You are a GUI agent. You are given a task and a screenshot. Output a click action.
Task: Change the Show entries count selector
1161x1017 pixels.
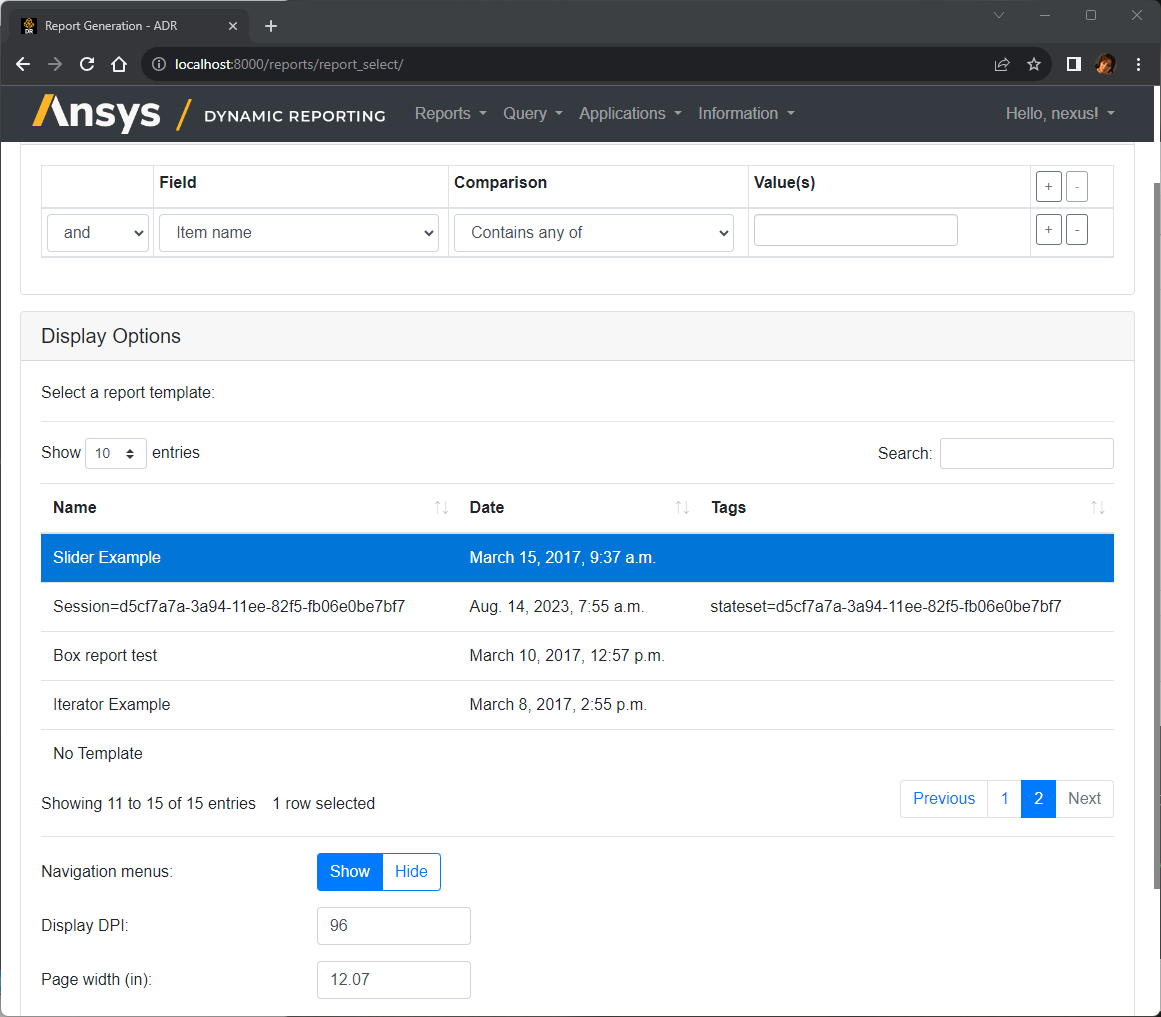point(116,453)
